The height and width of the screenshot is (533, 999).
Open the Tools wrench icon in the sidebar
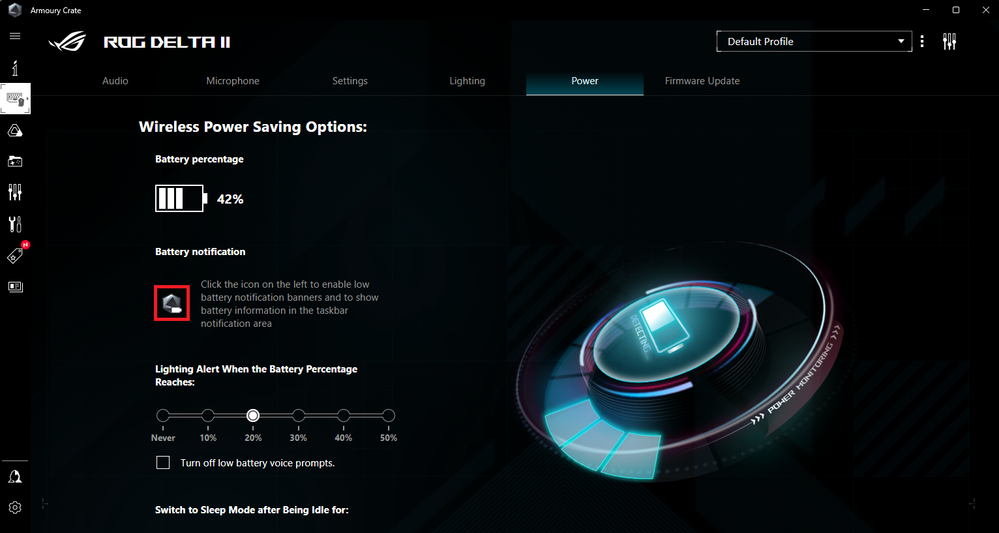(x=15, y=224)
